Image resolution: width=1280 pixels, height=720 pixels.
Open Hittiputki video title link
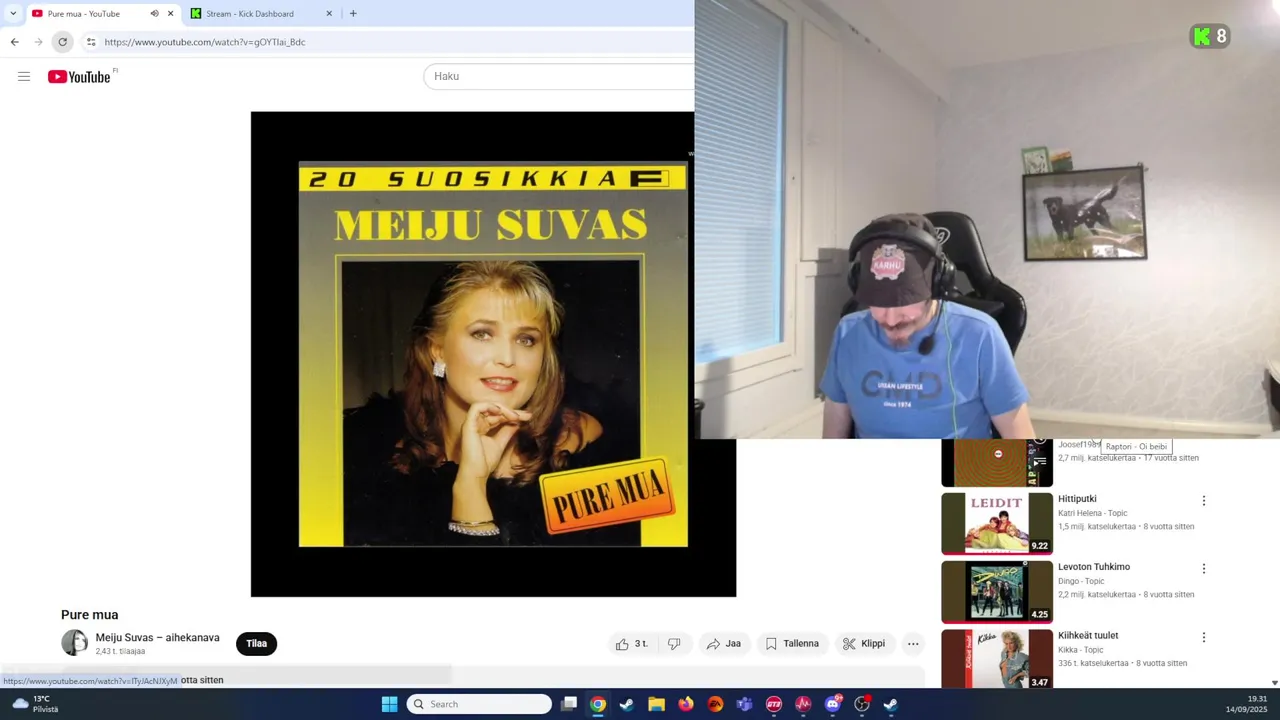(x=1077, y=499)
